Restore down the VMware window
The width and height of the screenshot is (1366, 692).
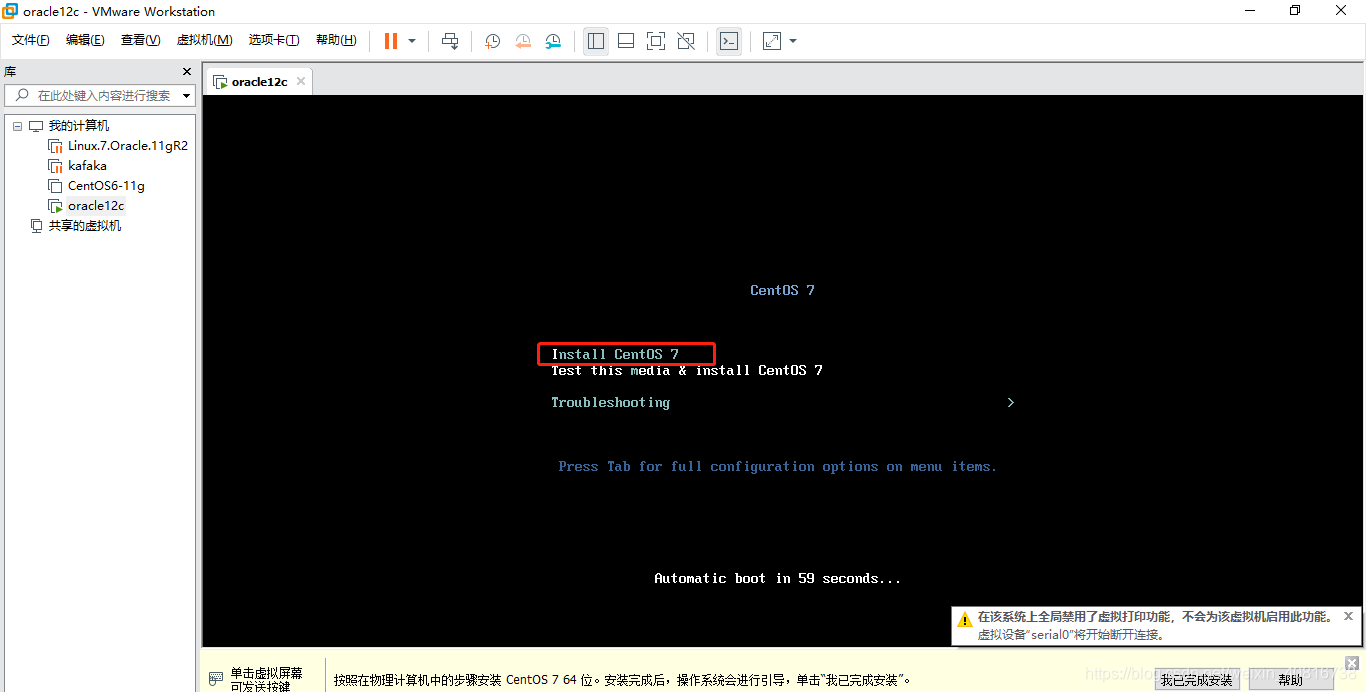point(1295,11)
